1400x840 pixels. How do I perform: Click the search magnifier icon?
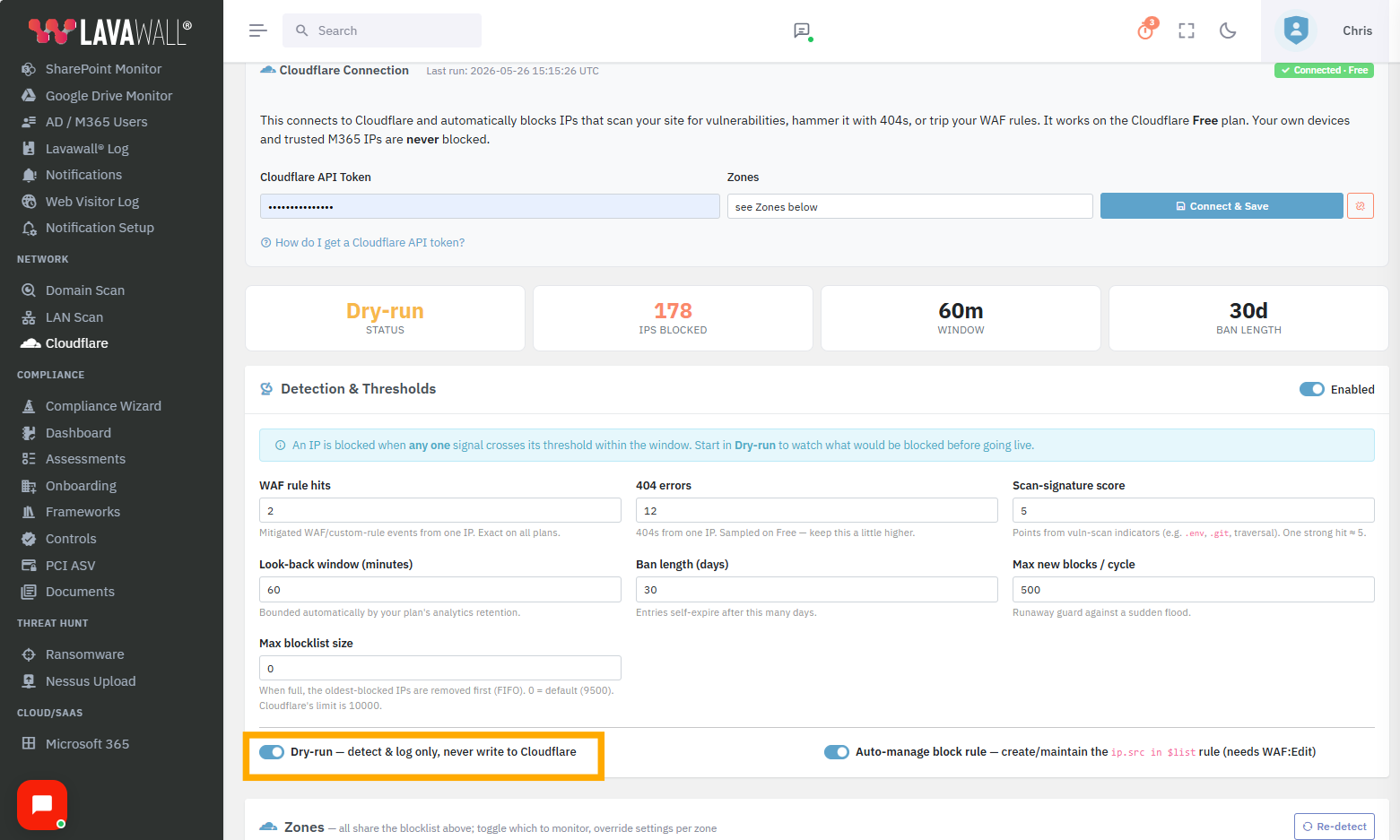302,30
